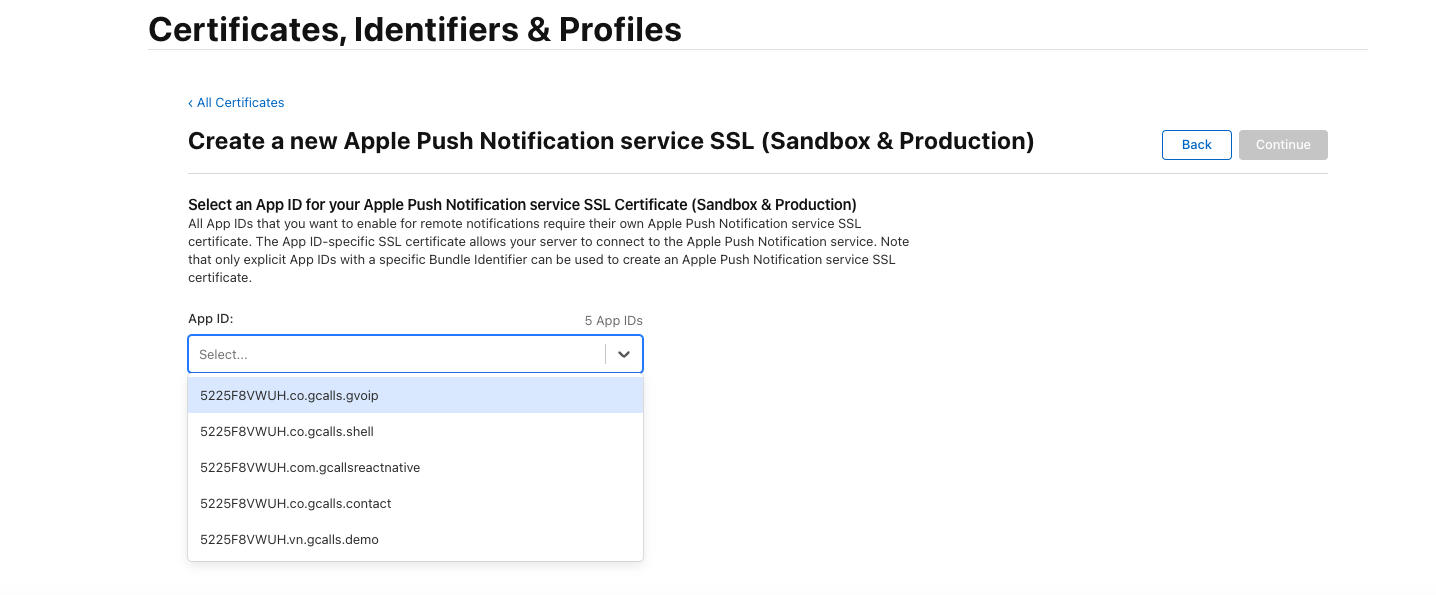The width and height of the screenshot is (1436, 595).
Task: Click the divider line under the page title
Action: (757, 49)
